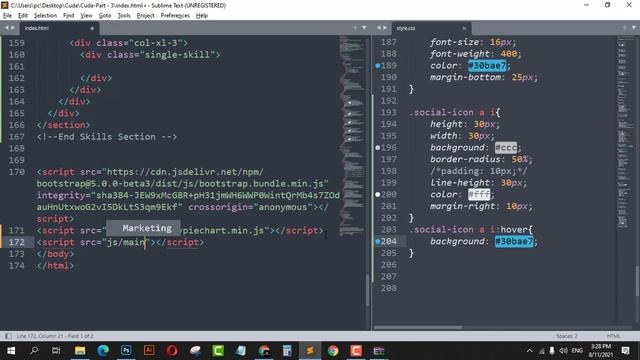Open the Windows notification center
This screenshot has width=640, height=360.
tap(625, 351)
